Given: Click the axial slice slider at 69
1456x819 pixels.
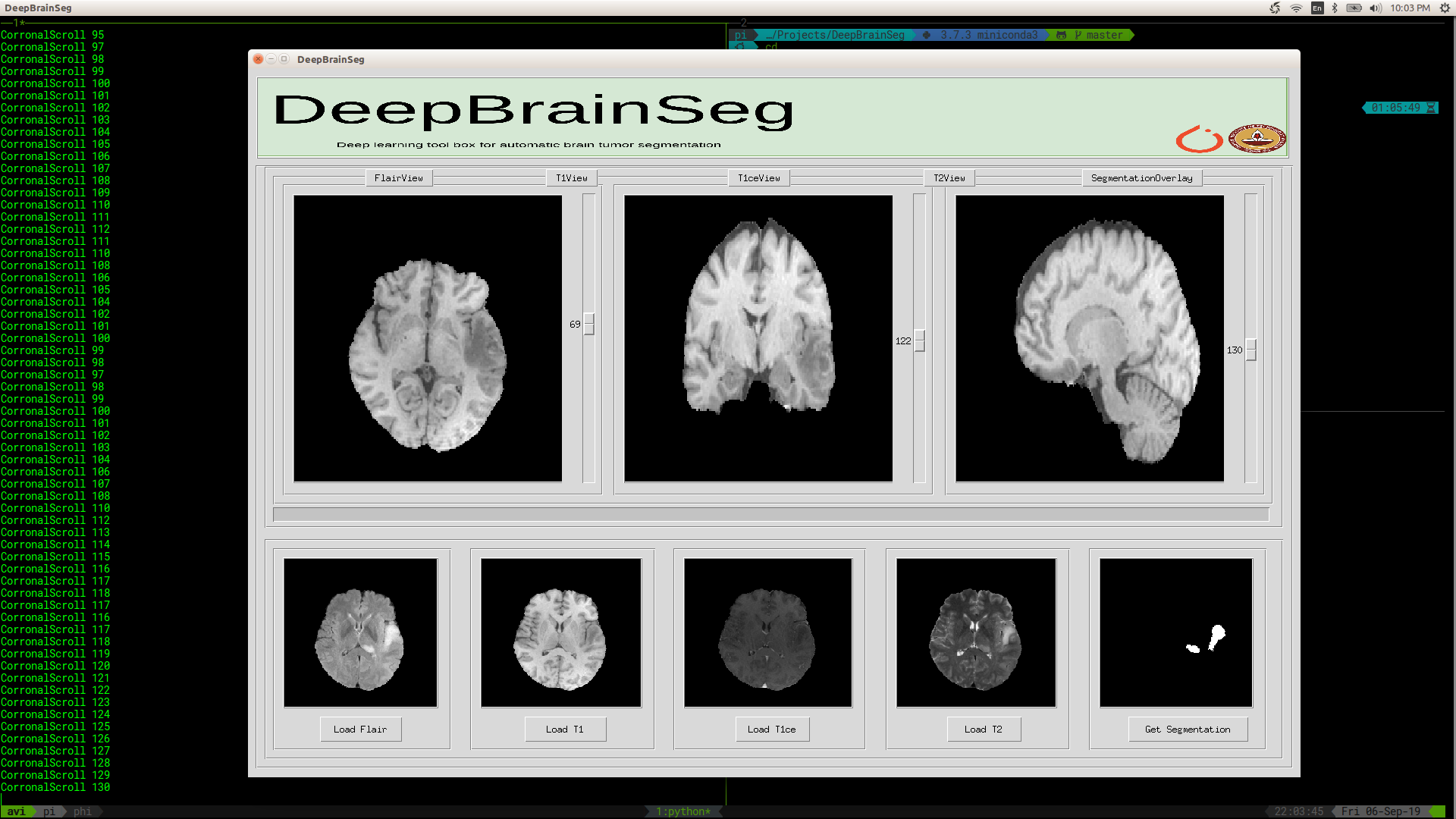Looking at the screenshot, I should click(x=589, y=325).
